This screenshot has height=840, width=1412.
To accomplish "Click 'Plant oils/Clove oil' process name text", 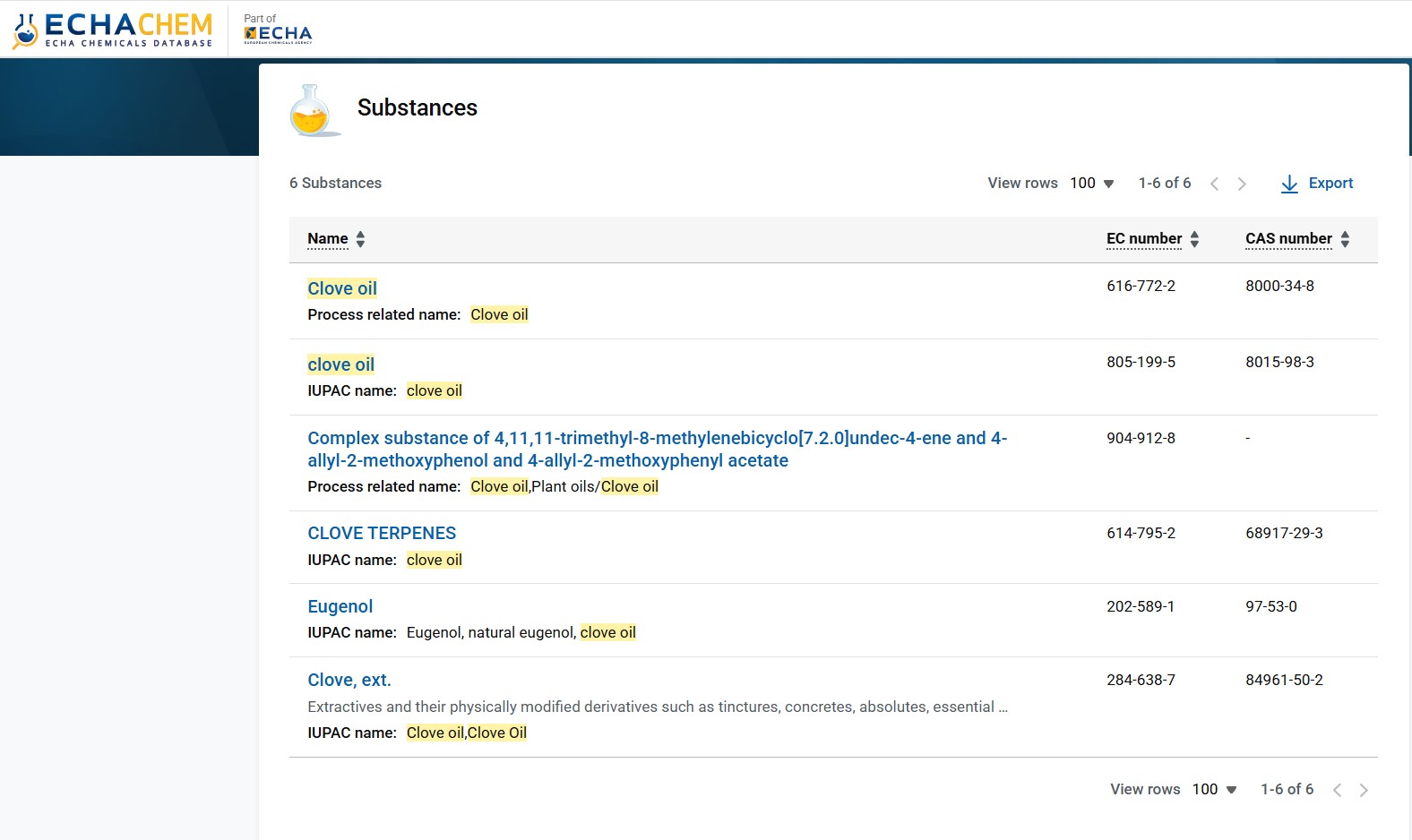I will tap(595, 486).
